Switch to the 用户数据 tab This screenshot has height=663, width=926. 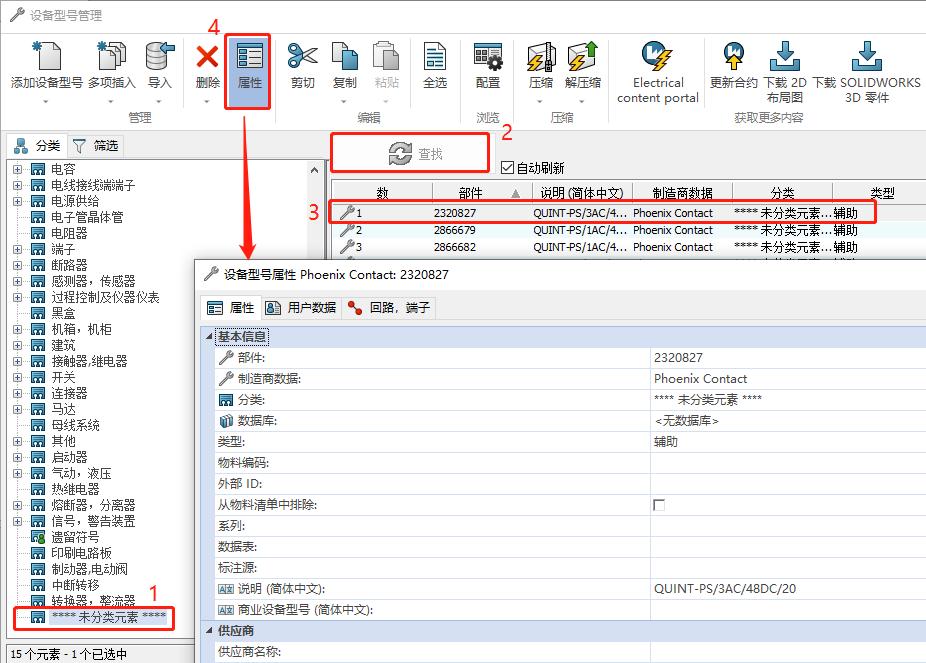point(300,308)
